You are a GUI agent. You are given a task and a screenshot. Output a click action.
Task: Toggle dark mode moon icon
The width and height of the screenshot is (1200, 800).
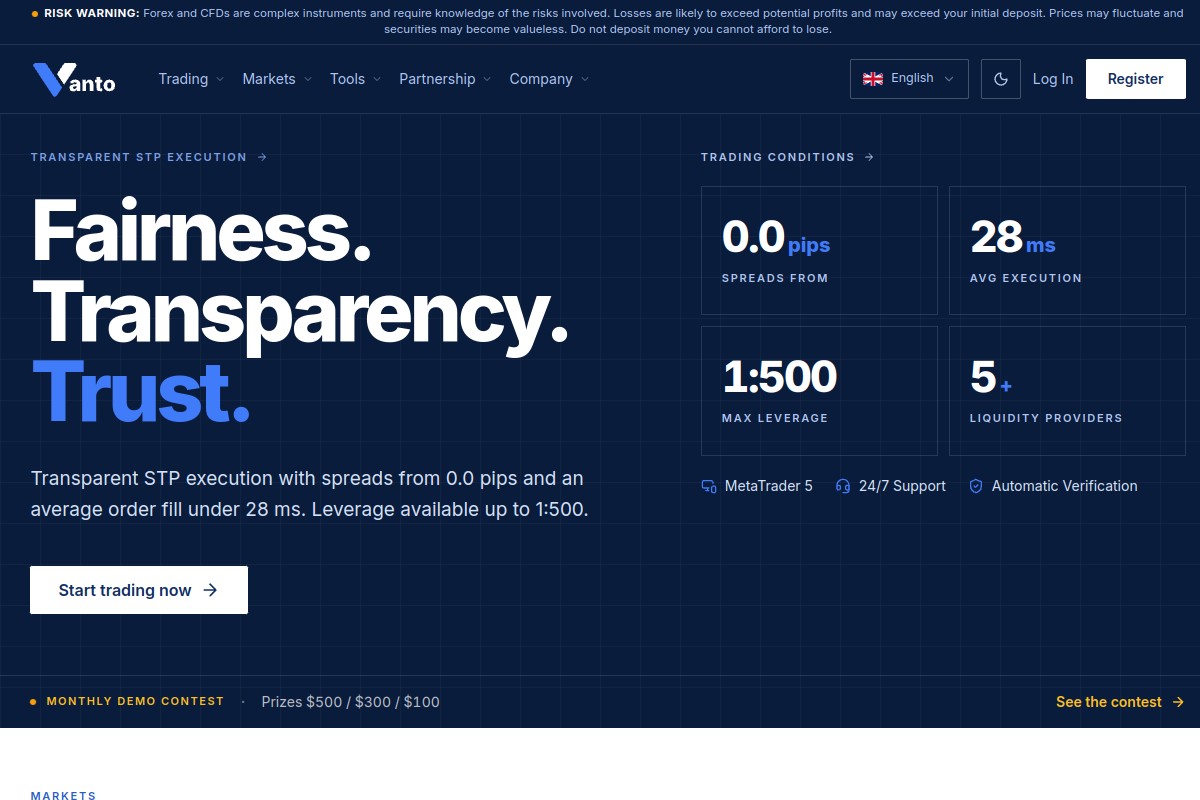(1001, 79)
